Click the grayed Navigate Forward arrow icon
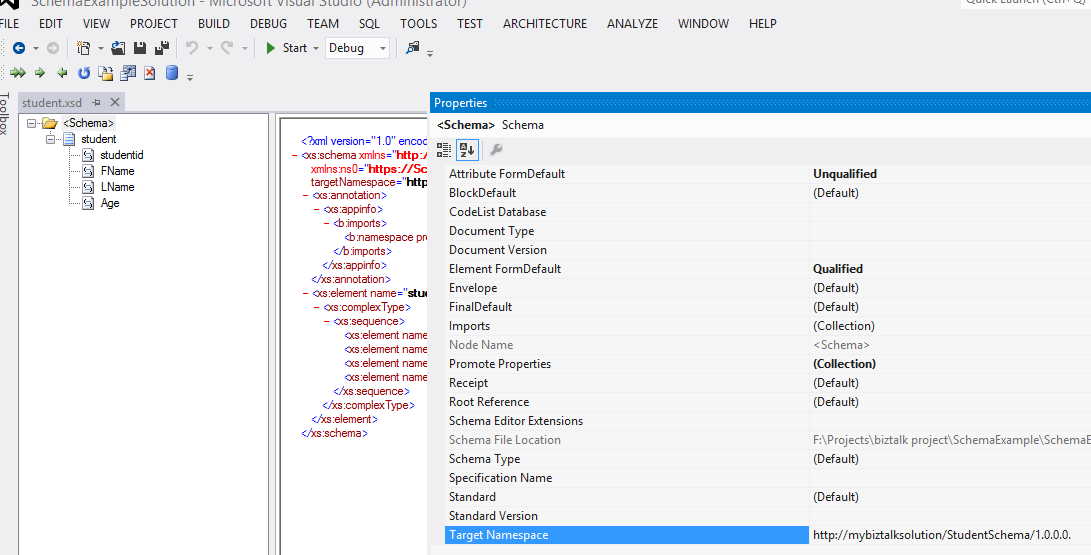The image size is (1091, 555). [x=53, y=48]
